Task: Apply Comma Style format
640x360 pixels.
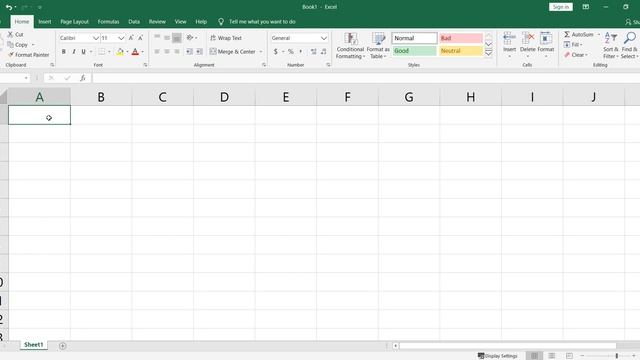Action: click(301, 51)
